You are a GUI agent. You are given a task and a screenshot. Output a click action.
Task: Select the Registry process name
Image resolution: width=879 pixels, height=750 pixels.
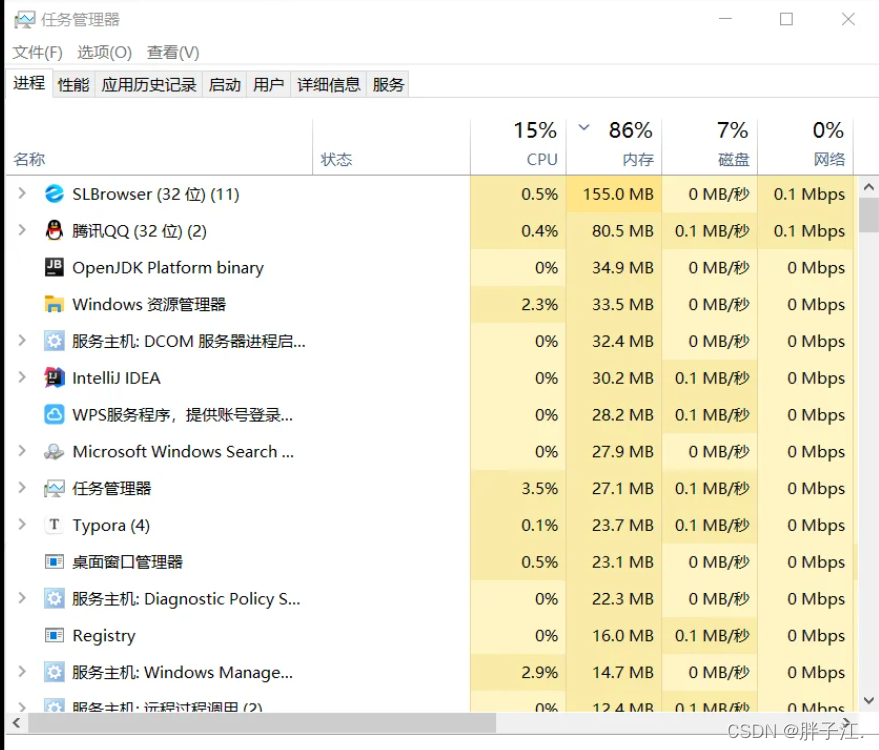(x=104, y=636)
